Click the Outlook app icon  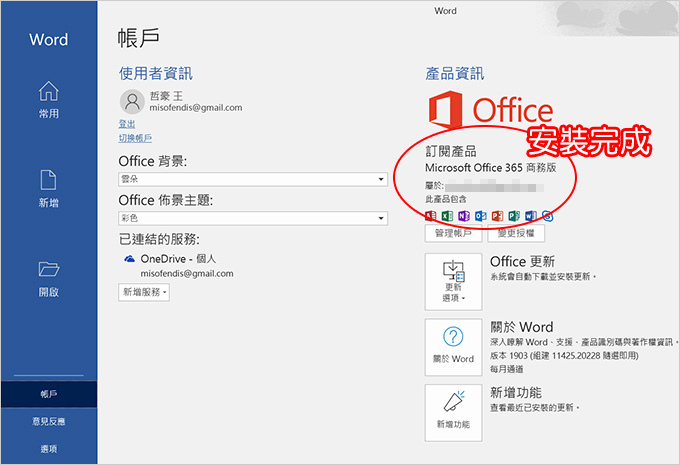point(481,216)
